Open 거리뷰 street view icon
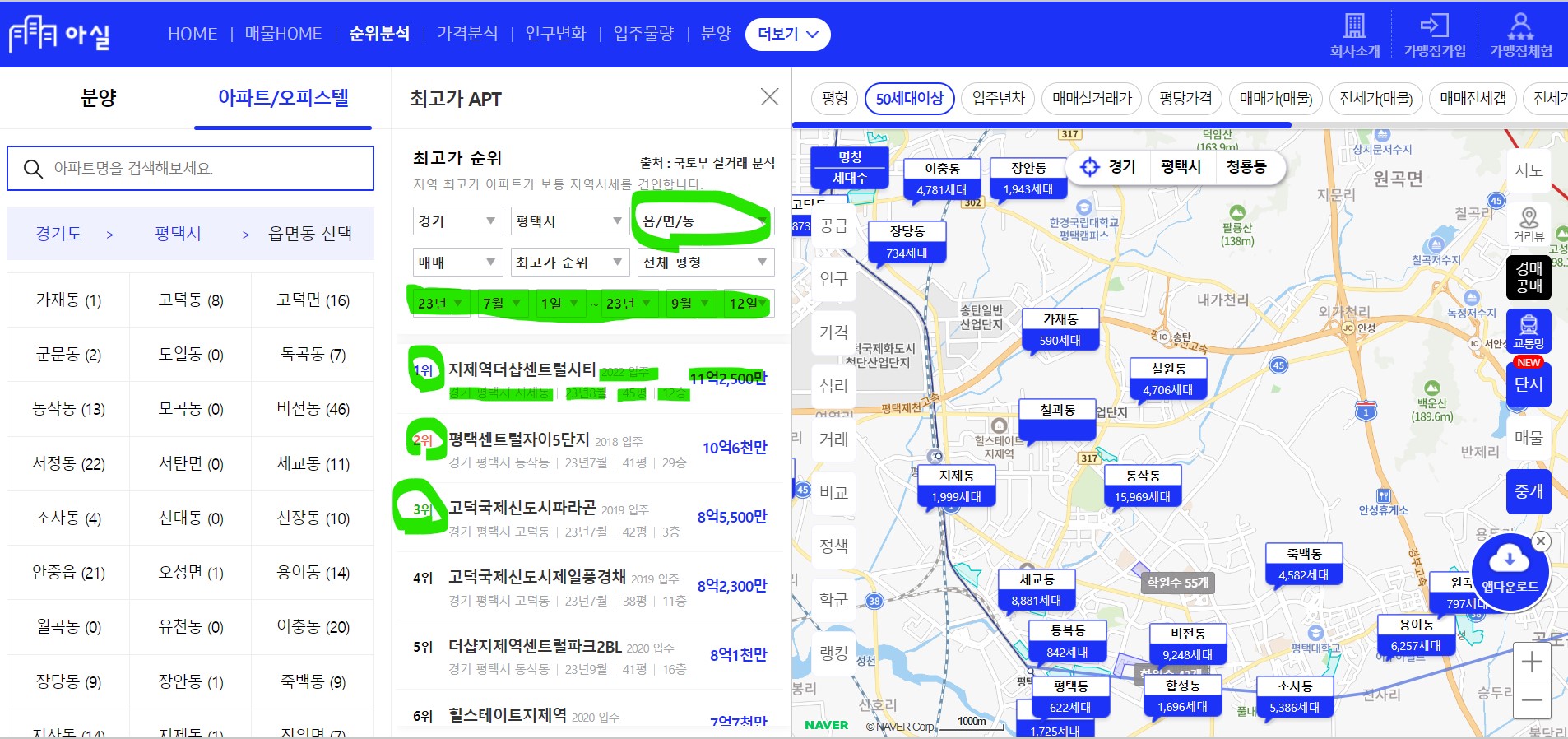 point(1529,224)
